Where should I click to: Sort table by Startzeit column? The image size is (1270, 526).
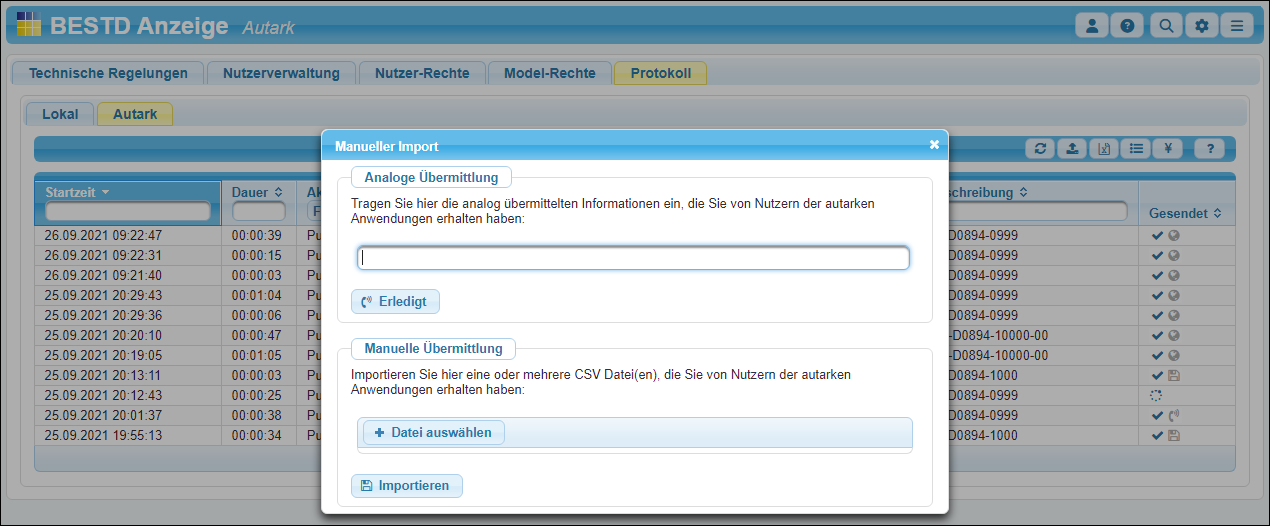(x=77, y=192)
